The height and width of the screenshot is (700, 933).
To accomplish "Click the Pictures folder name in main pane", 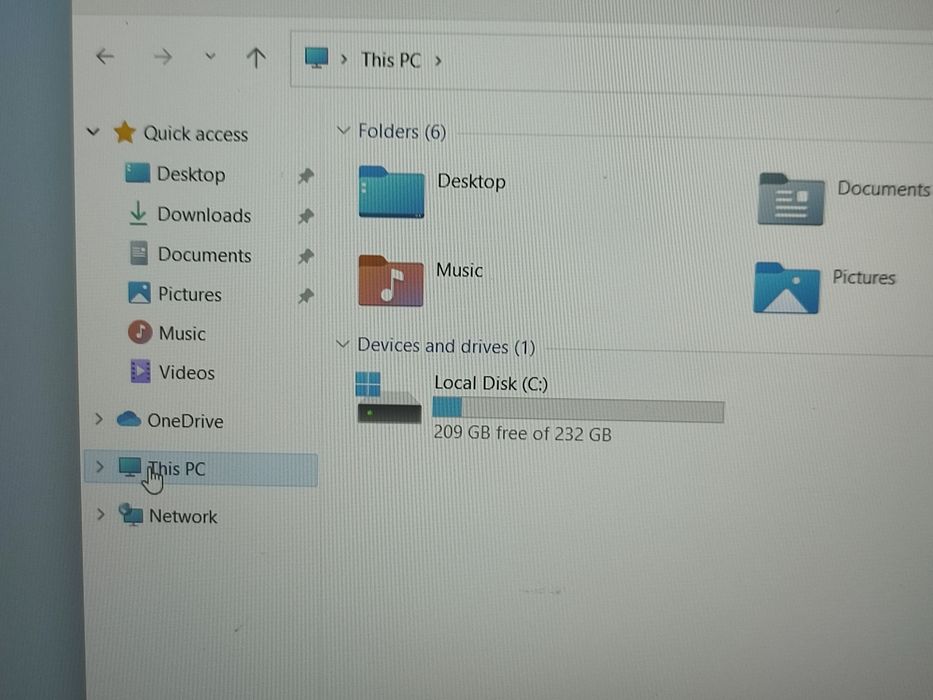I will point(863,277).
